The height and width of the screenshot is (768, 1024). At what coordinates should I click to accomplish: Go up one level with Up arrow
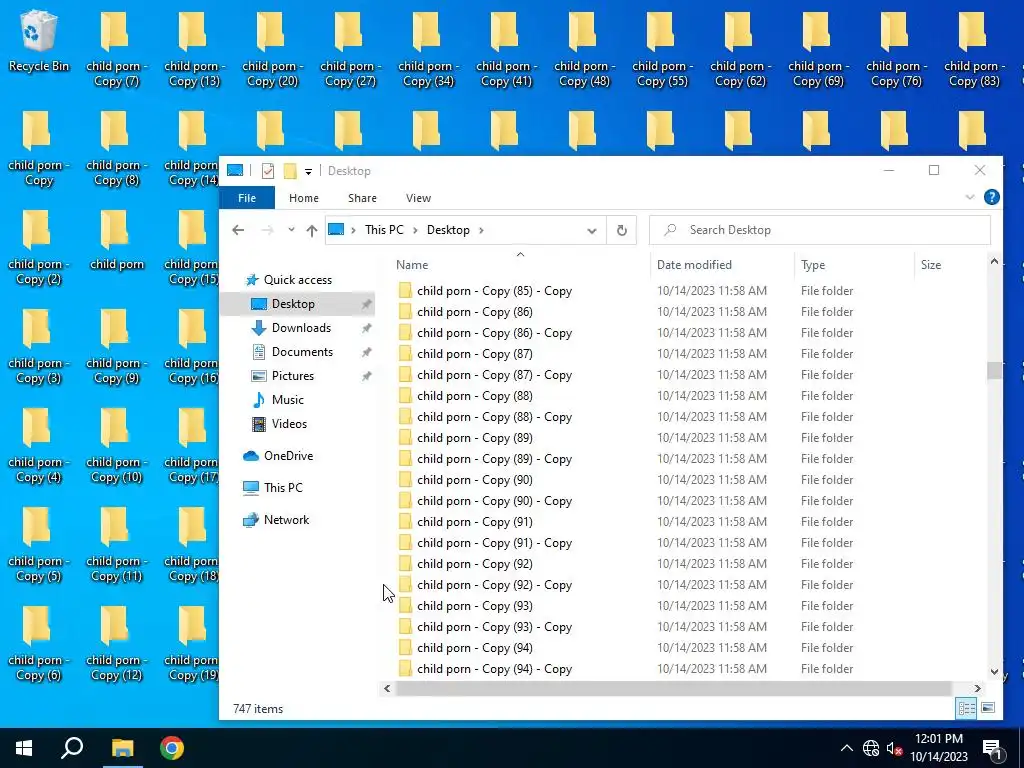(312, 230)
